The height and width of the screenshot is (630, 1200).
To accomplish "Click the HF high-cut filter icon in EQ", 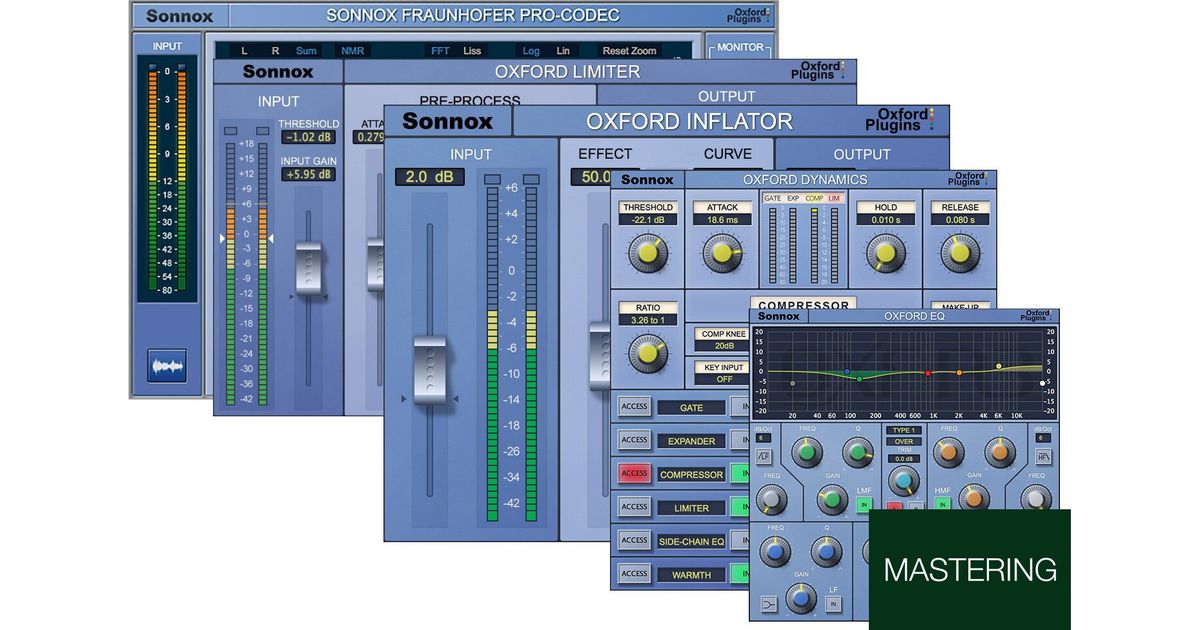I will pyautogui.click(x=1043, y=457).
